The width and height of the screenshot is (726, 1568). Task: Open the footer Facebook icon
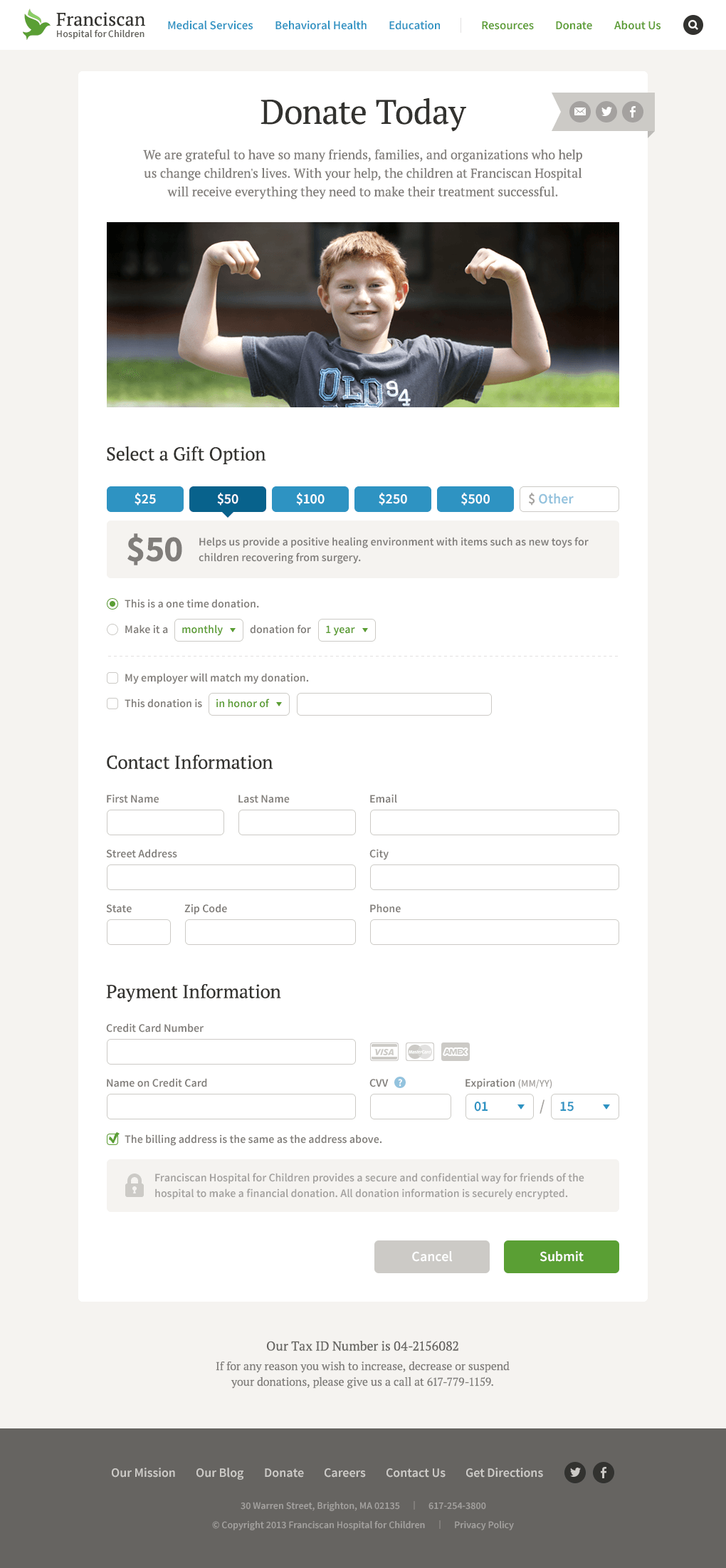point(604,1472)
